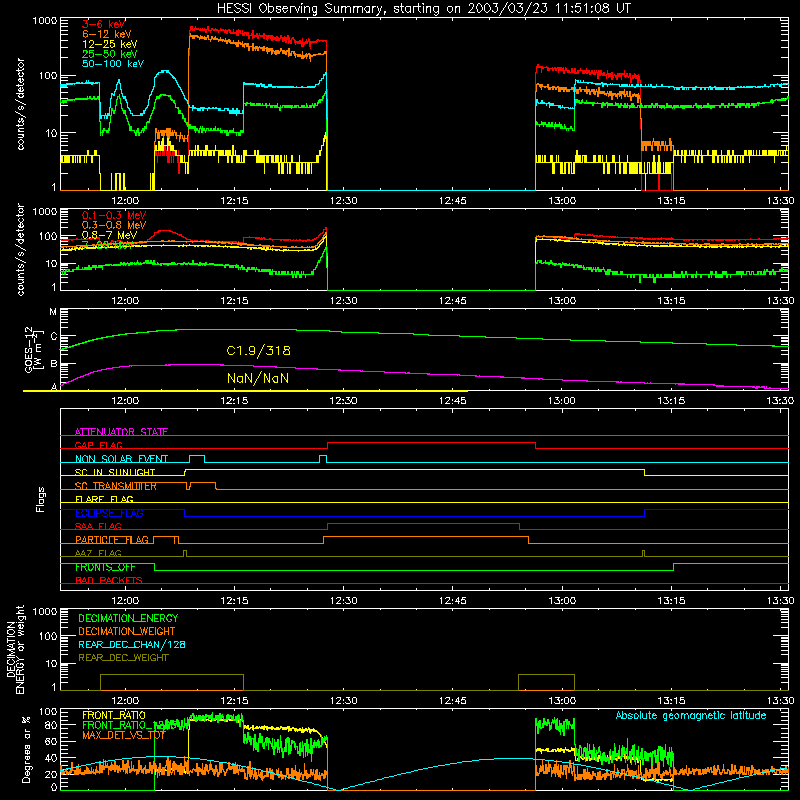Select the PARTICLE_FLAG label
Image resolution: width=800 pixels, height=800 pixels.
coord(112,539)
